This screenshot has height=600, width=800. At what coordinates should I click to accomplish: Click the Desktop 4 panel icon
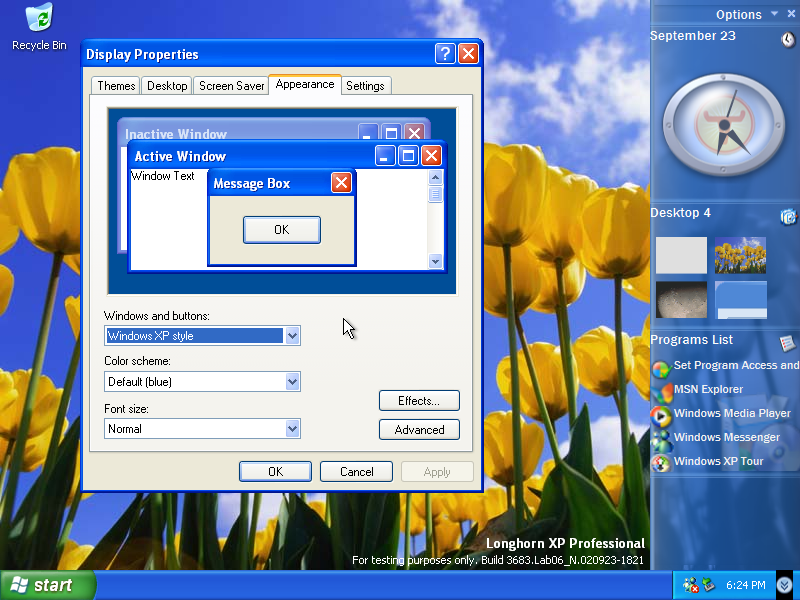[788, 216]
